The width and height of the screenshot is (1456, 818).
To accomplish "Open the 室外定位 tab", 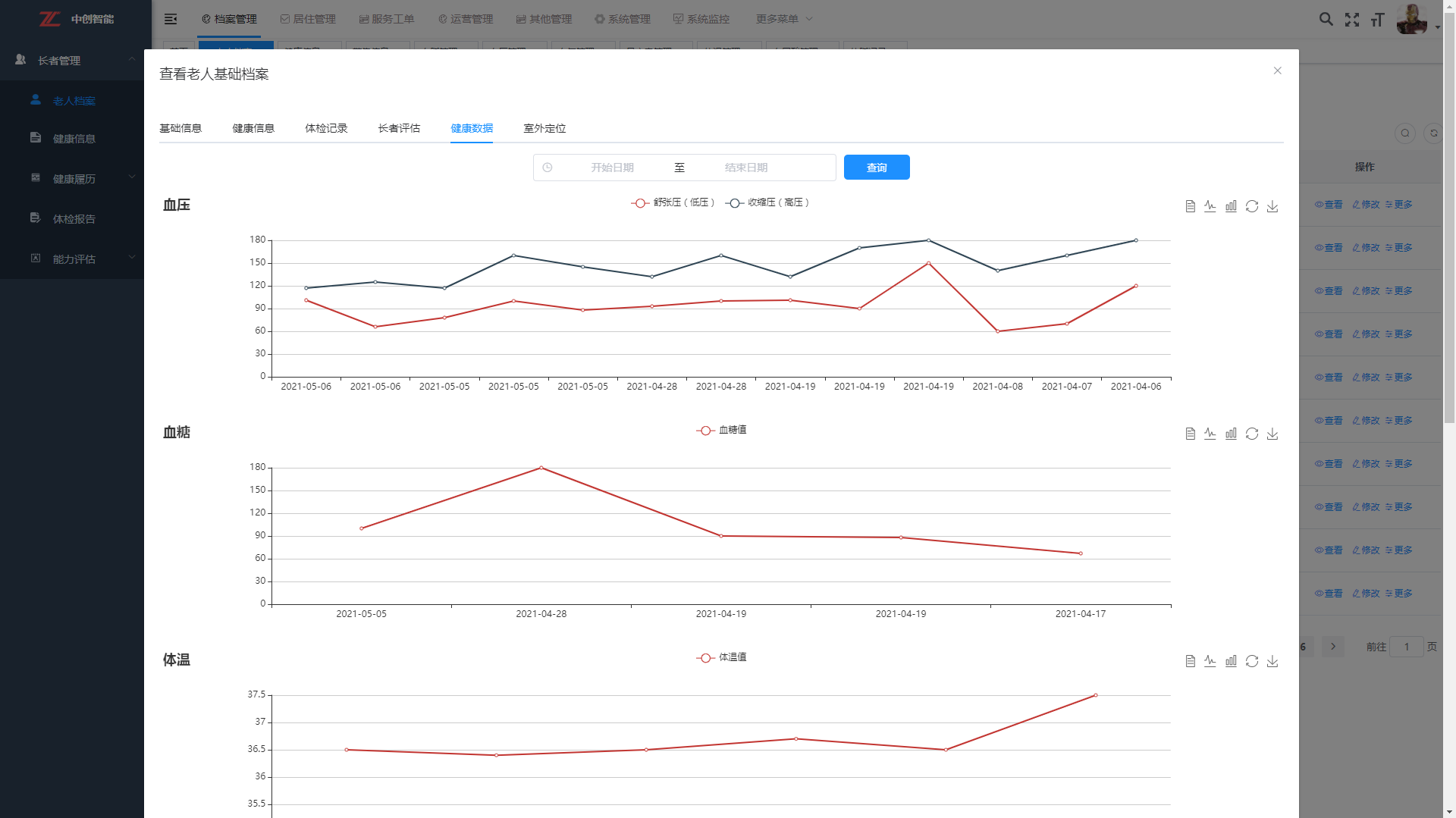I will tap(544, 128).
